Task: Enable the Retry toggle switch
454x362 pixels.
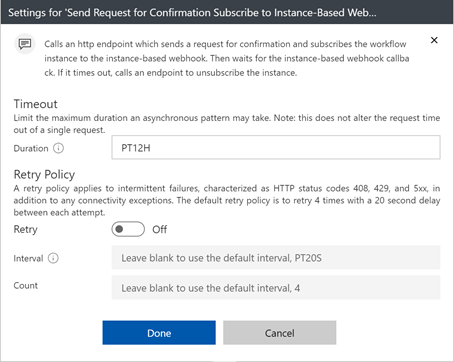Action: (x=128, y=229)
